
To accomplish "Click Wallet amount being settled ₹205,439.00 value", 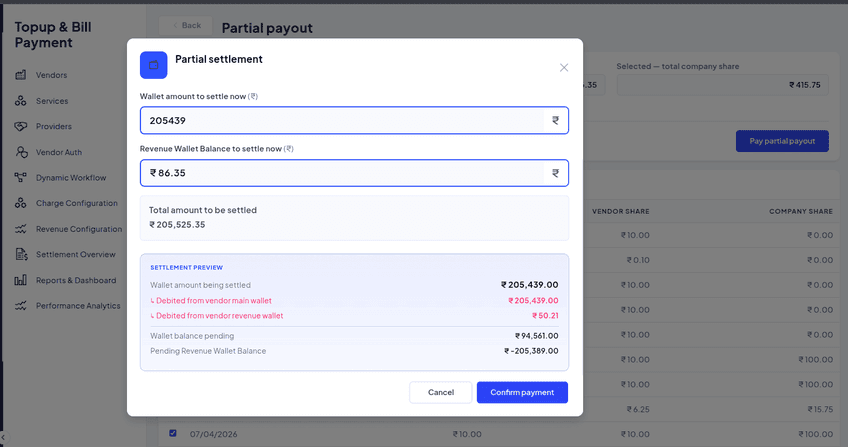I will click(x=529, y=285).
